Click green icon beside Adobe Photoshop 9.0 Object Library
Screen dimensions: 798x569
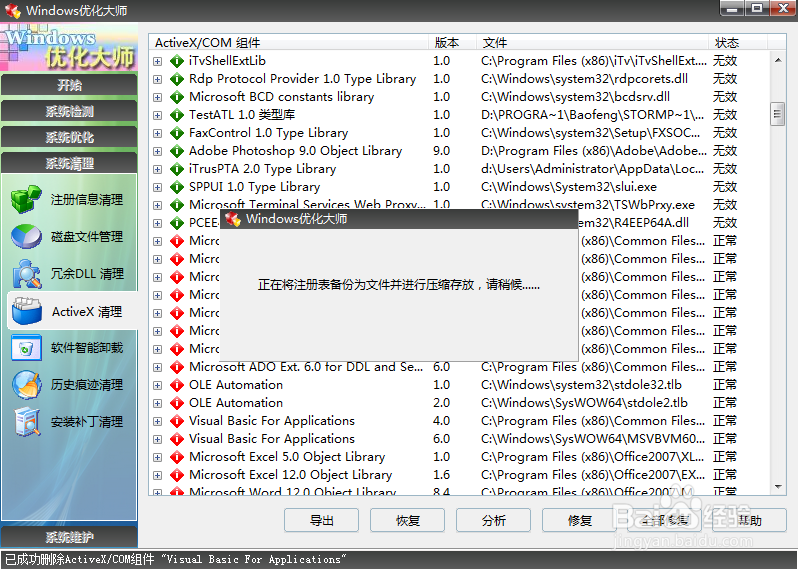click(177, 151)
